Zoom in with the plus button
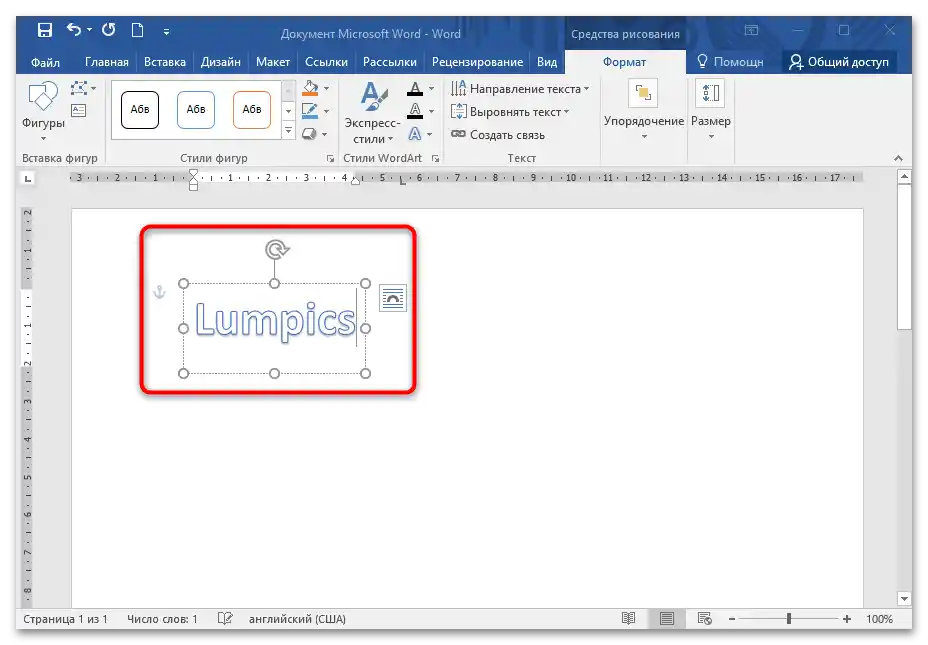Viewport: 928px width, 645px height. coord(847,619)
